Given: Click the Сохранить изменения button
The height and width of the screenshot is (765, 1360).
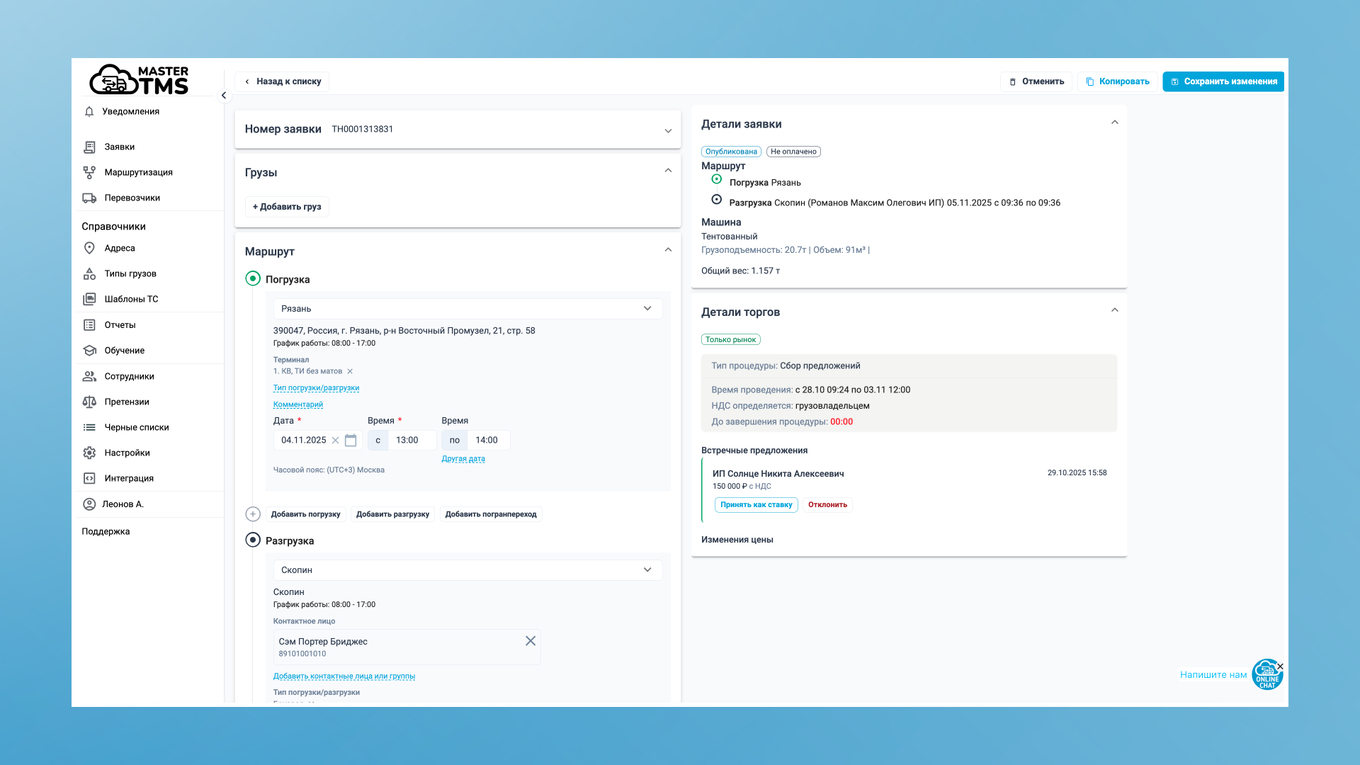Looking at the screenshot, I should tap(1223, 81).
